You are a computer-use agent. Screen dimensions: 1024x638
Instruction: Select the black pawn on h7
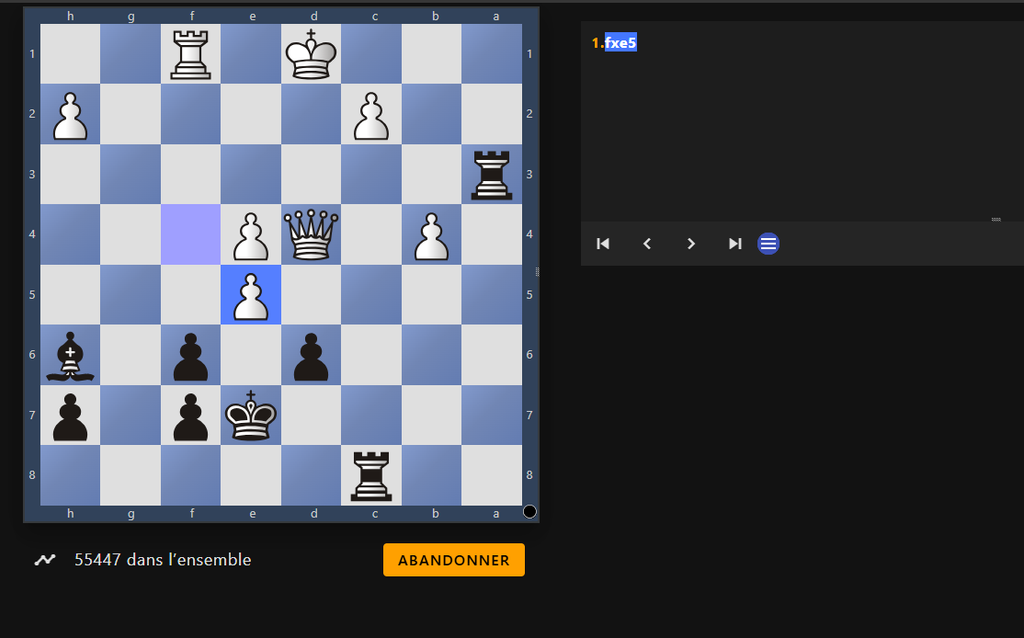coord(70,416)
